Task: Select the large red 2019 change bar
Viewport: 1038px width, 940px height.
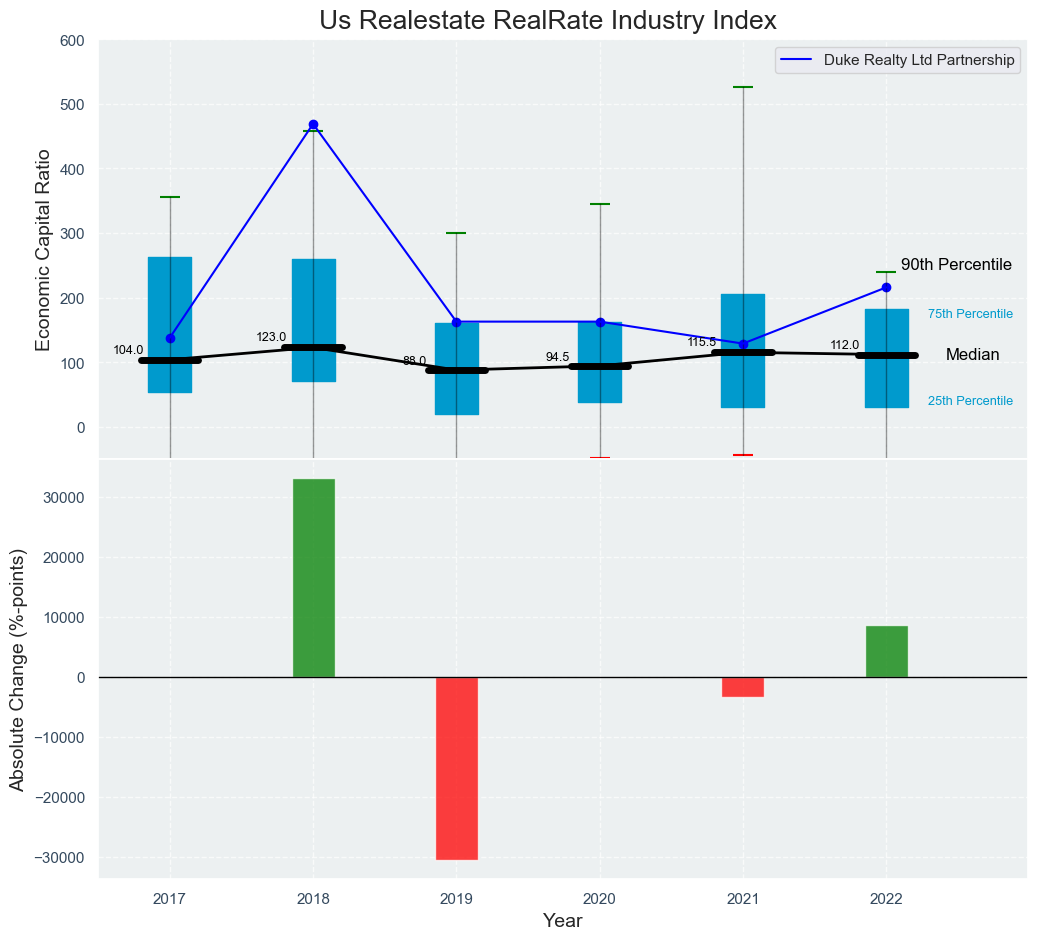Action: [x=456, y=768]
